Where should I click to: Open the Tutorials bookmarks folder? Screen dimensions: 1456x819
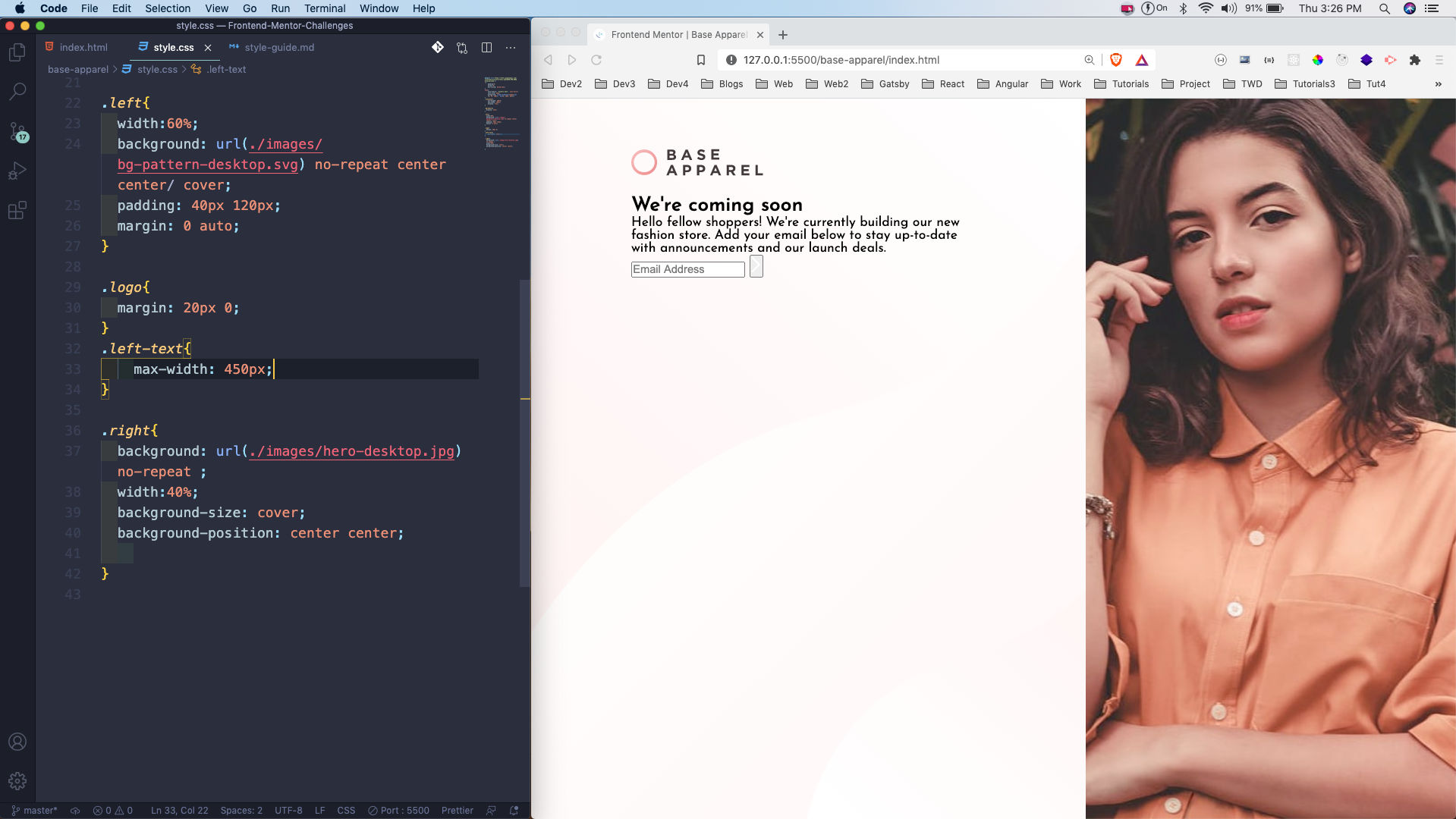1121,84
